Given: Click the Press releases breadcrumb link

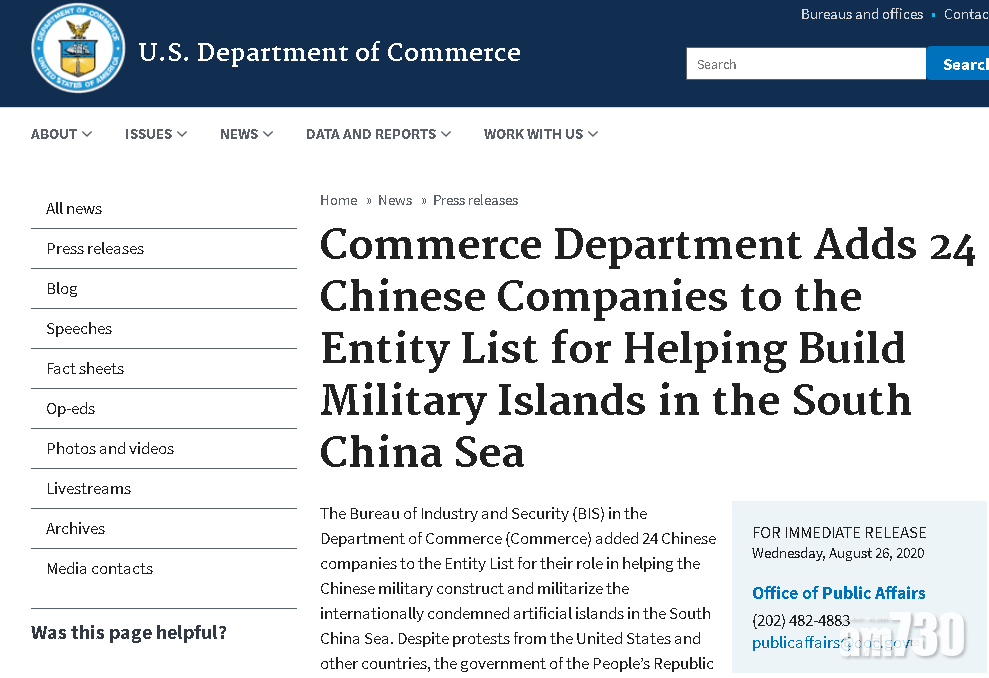Looking at the screenshot, I should (x=475, y=200).
